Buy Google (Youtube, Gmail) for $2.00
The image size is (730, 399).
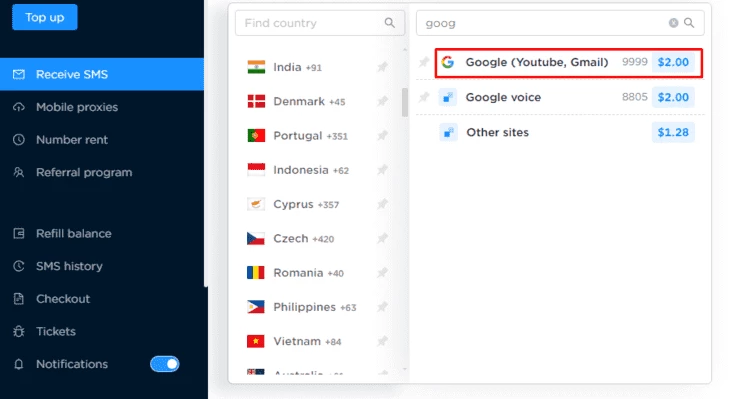(673, 62)
